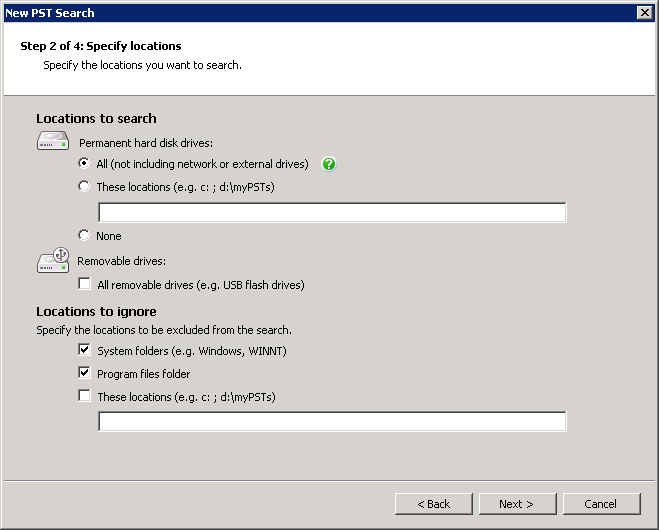Close the New PST Search dialog

click(x=645, y=12)
